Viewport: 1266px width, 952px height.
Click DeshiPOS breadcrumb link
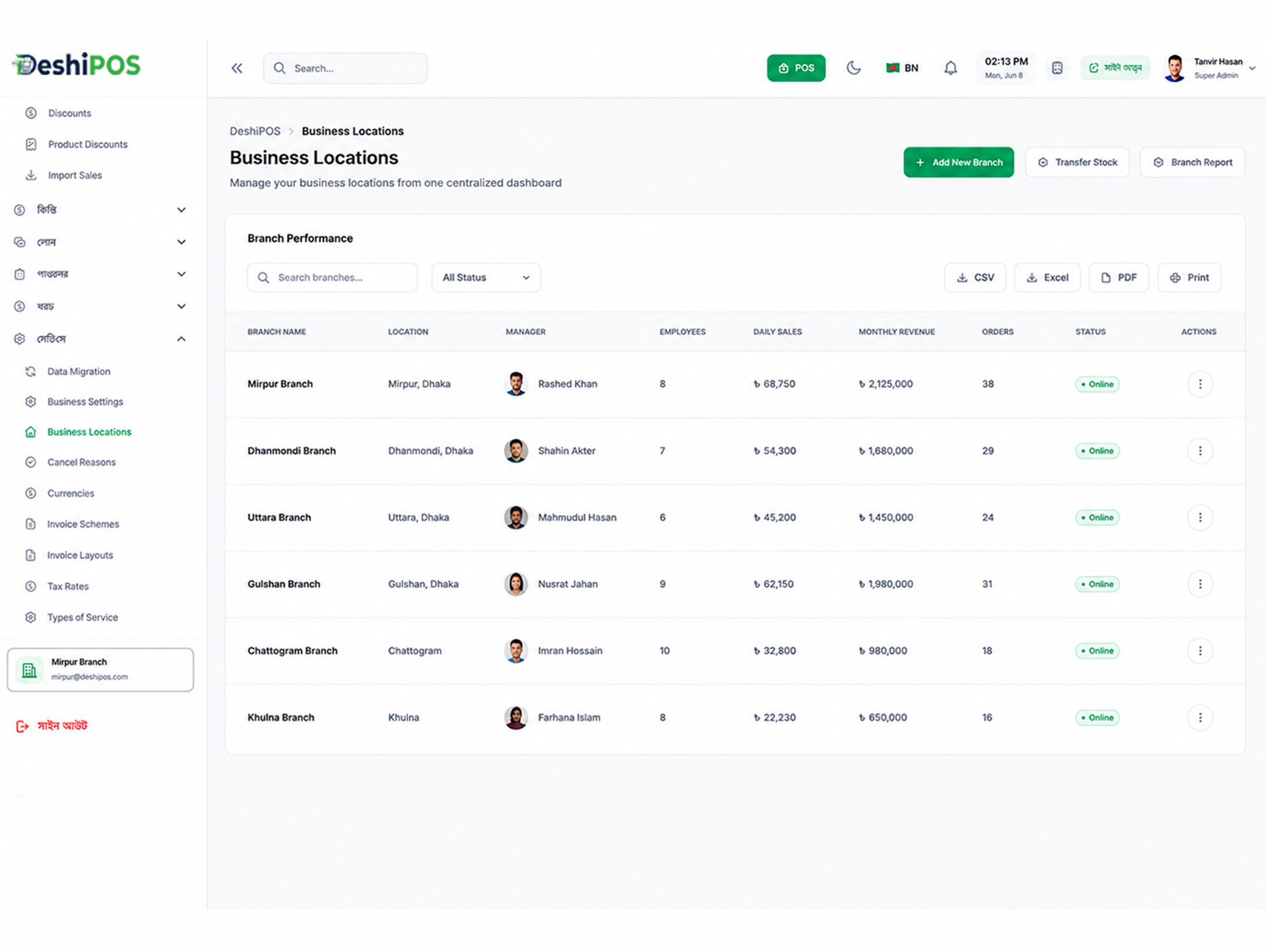pyautogui.click(x=255, y=131)
